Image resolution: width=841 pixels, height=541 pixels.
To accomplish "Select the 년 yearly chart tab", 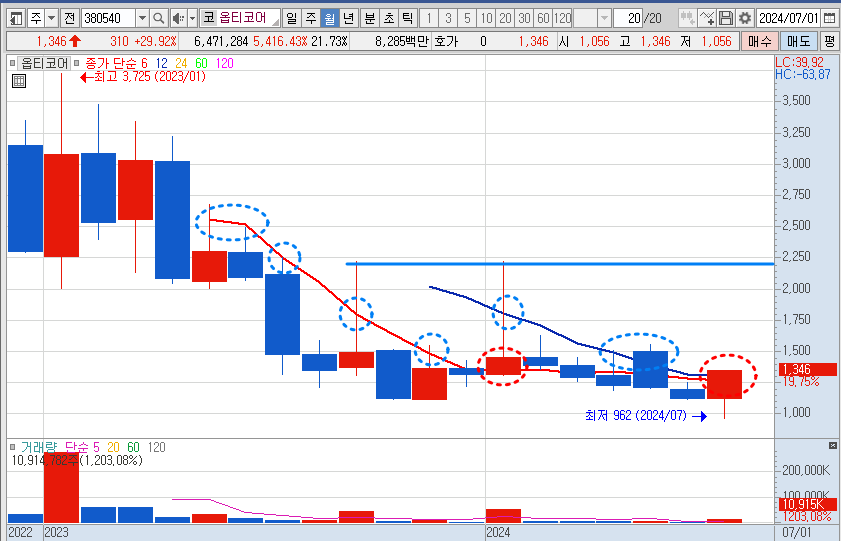I will (x=349, y=18).
